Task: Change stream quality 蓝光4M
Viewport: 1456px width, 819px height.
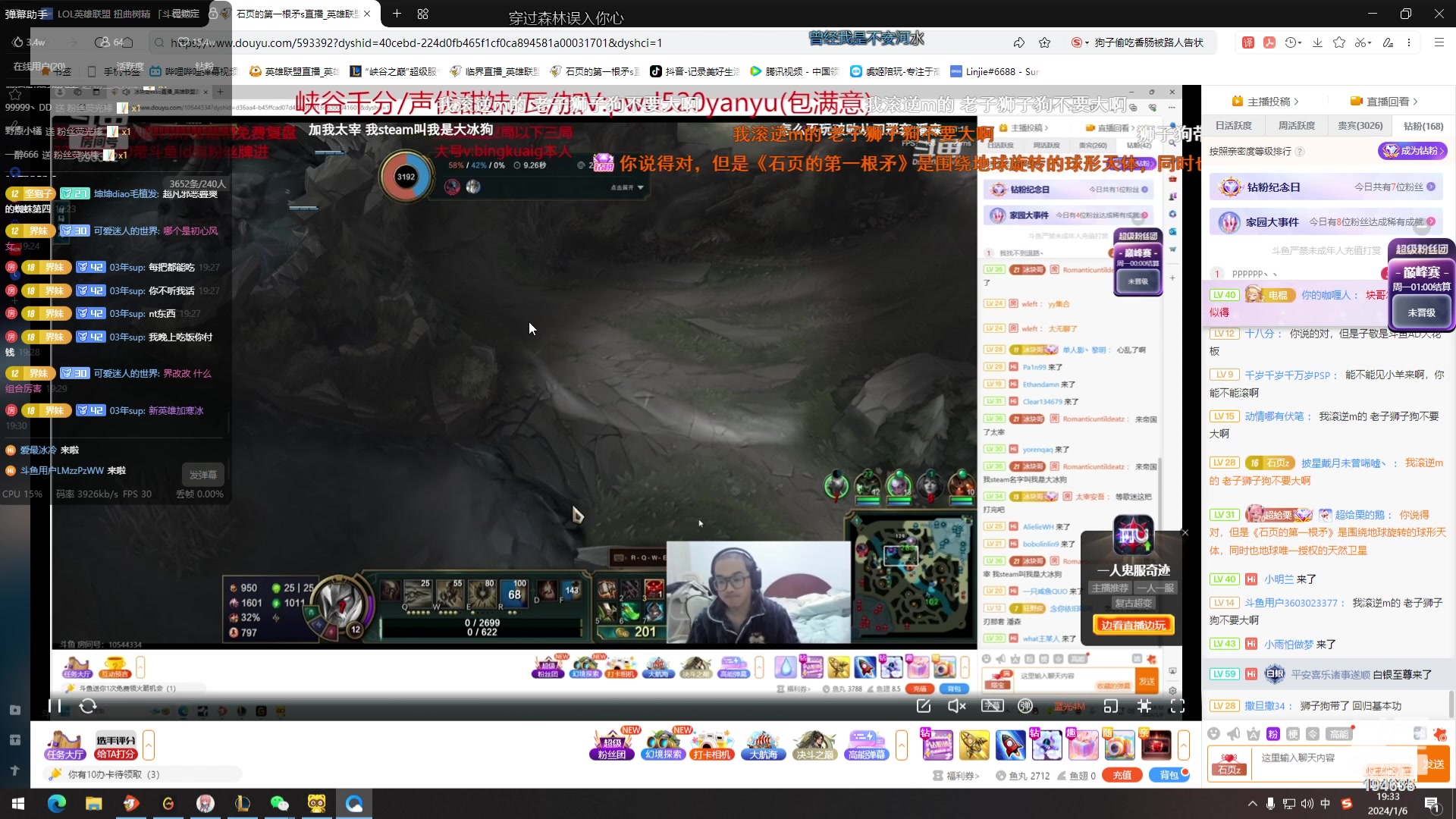Action: pos(1069,707)
